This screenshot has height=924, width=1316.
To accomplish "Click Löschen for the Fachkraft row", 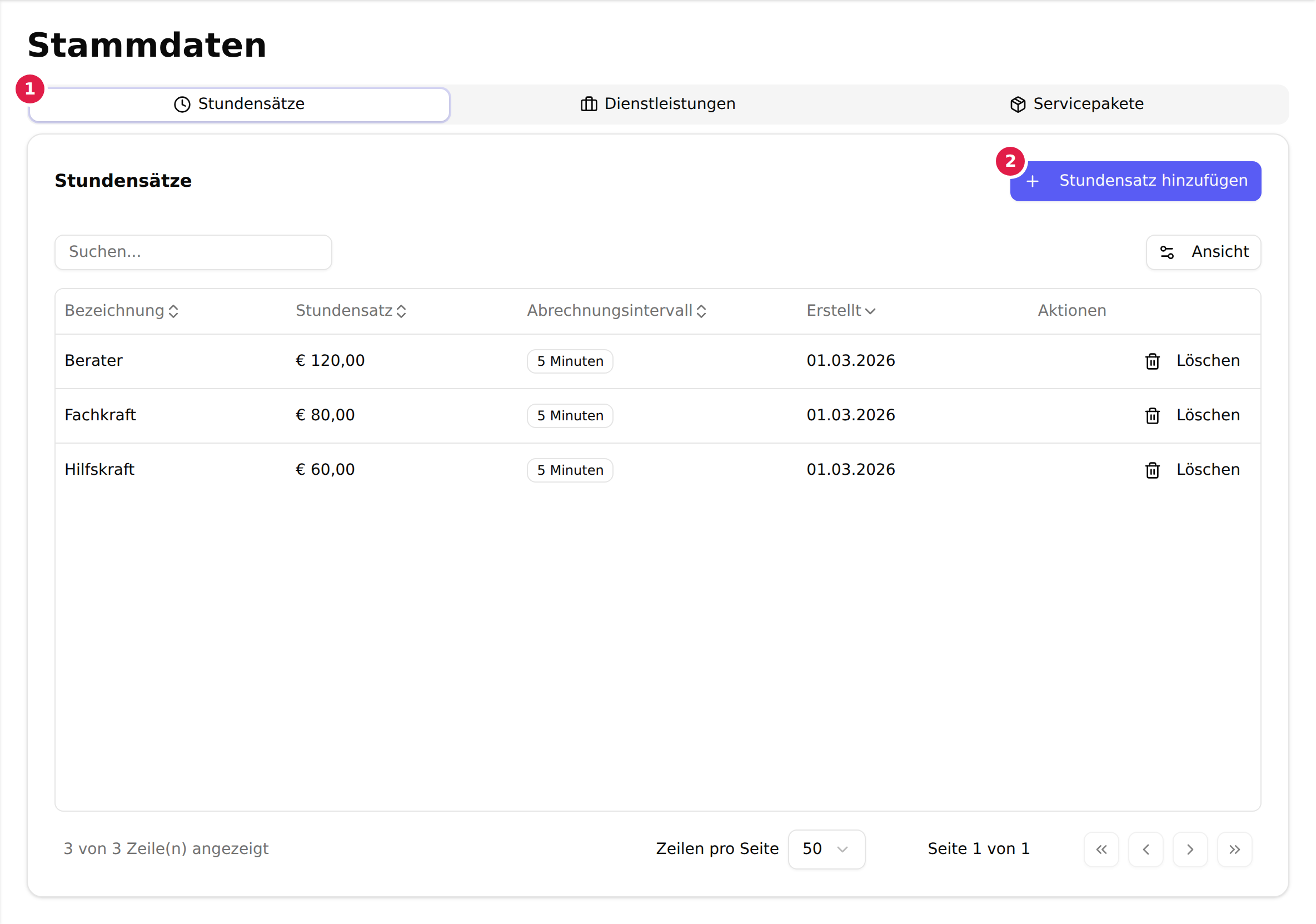I will pos(1193,415).
